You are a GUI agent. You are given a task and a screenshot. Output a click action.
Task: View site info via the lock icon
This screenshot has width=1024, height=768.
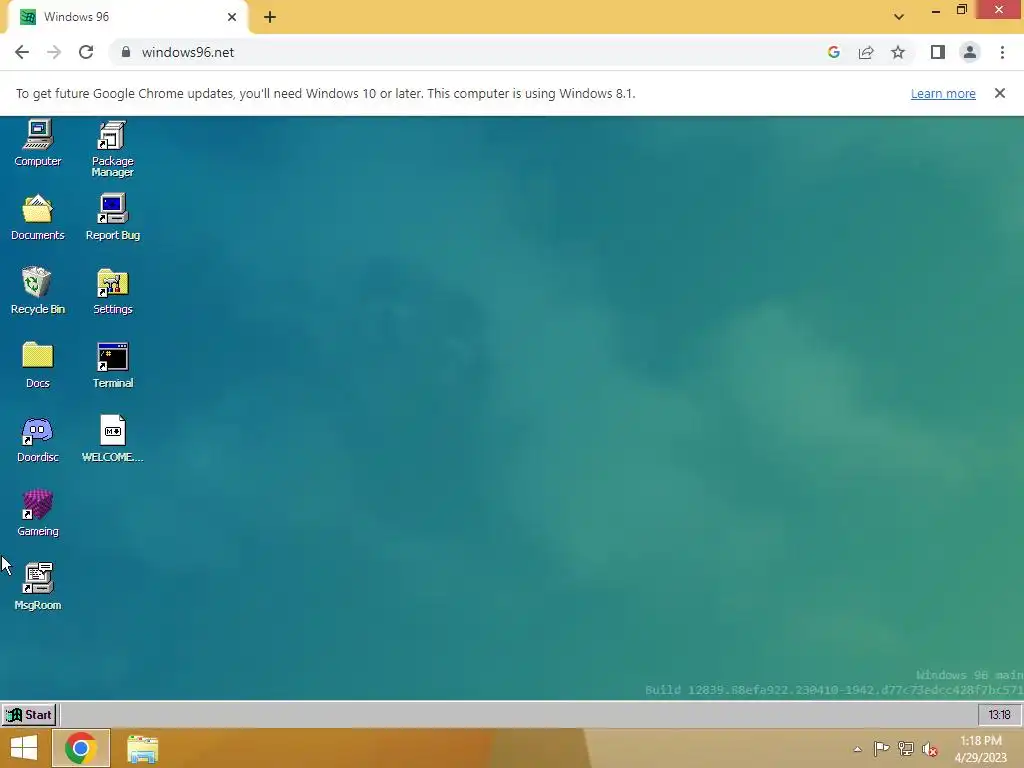click(126, 52)
